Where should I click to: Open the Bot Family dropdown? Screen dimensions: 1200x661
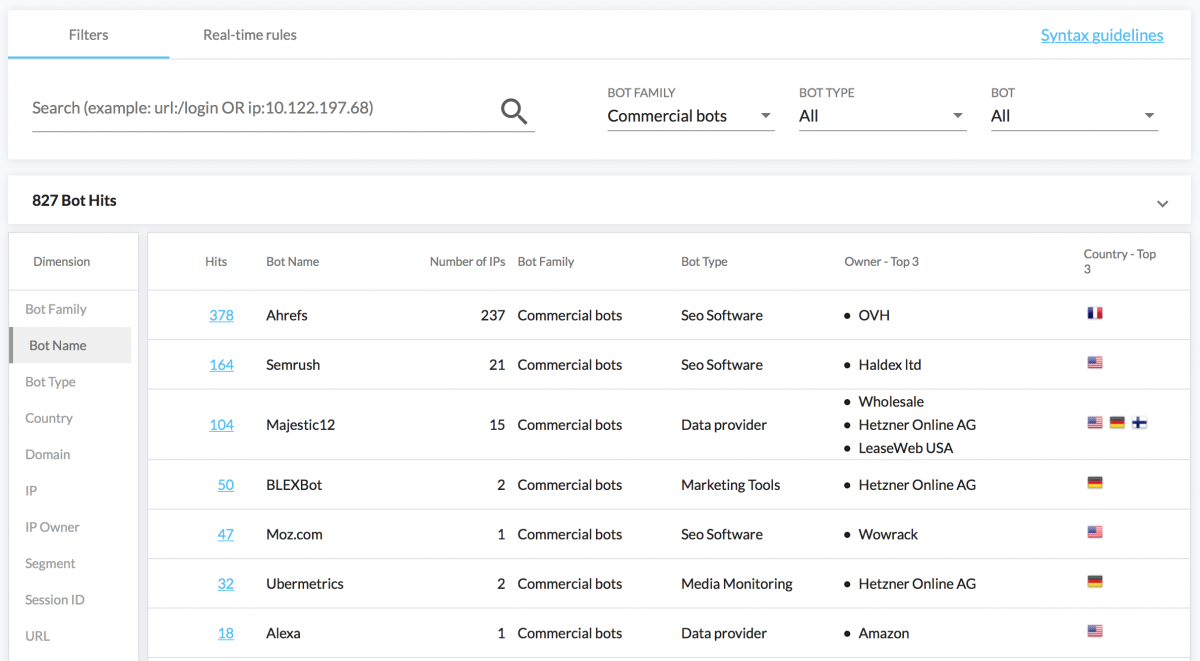[690, 115]
